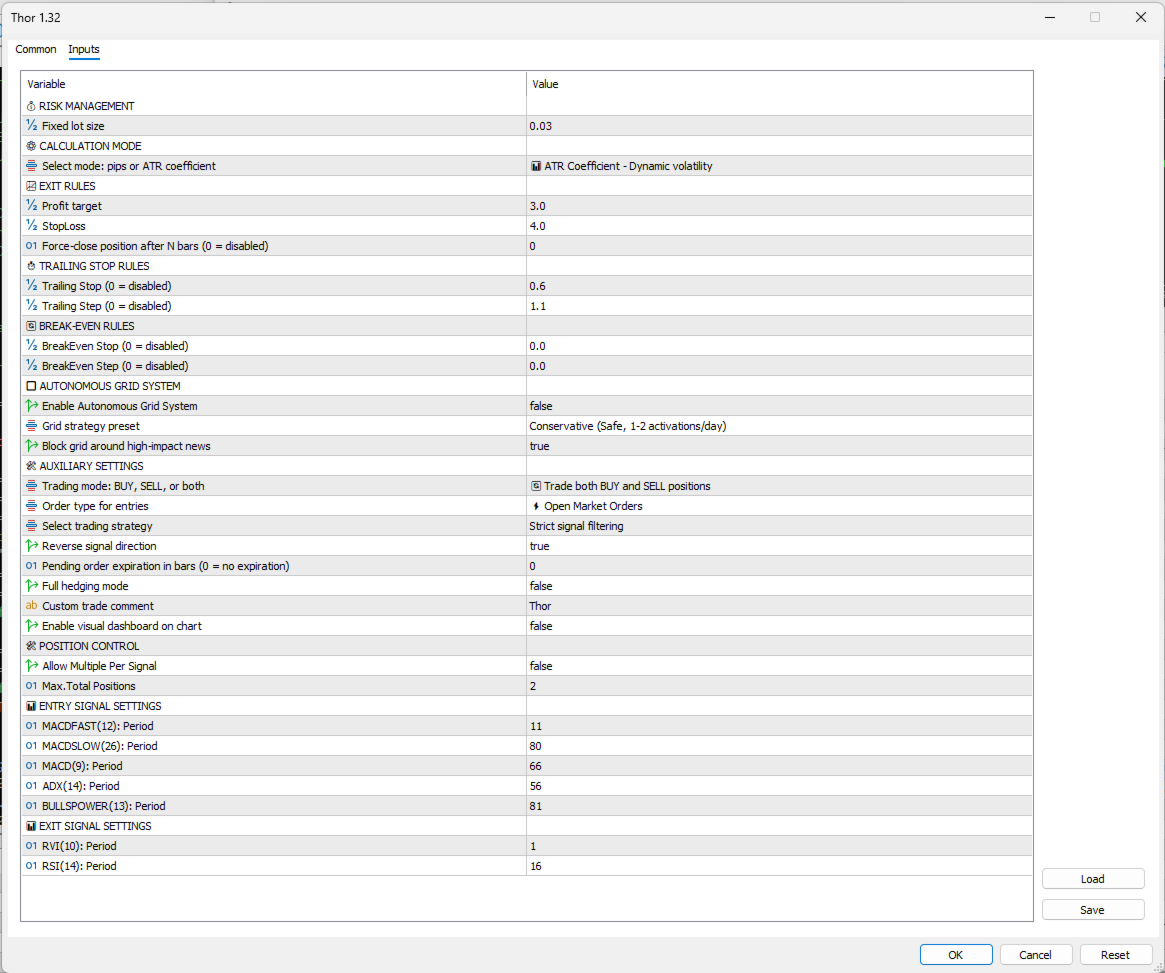This screenshot has height=973, width=1165.
Task: Edit the StopLoss value 4.0
Action: pos(779,226)
